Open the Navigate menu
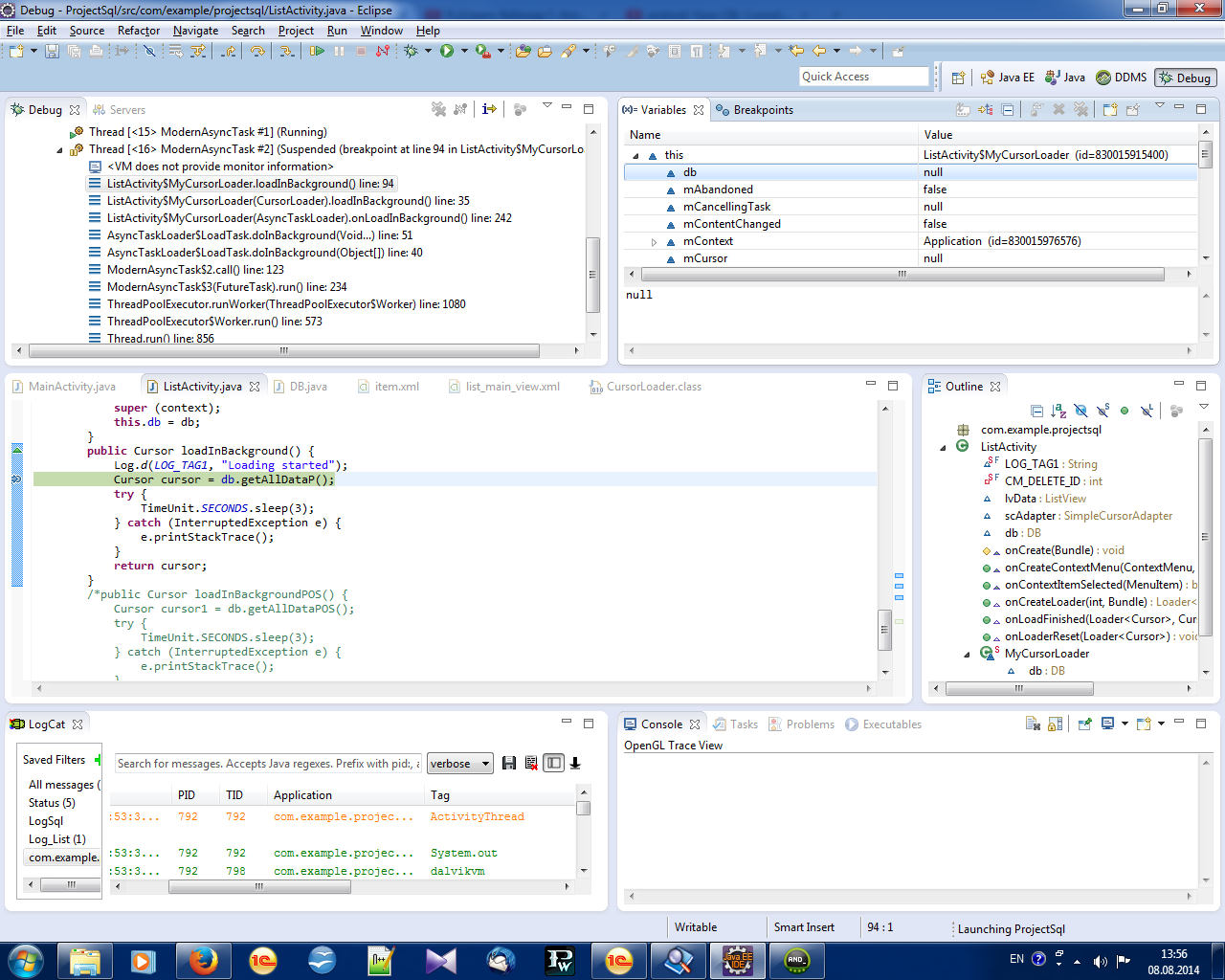1225x980 pixels. click(195, 31)
